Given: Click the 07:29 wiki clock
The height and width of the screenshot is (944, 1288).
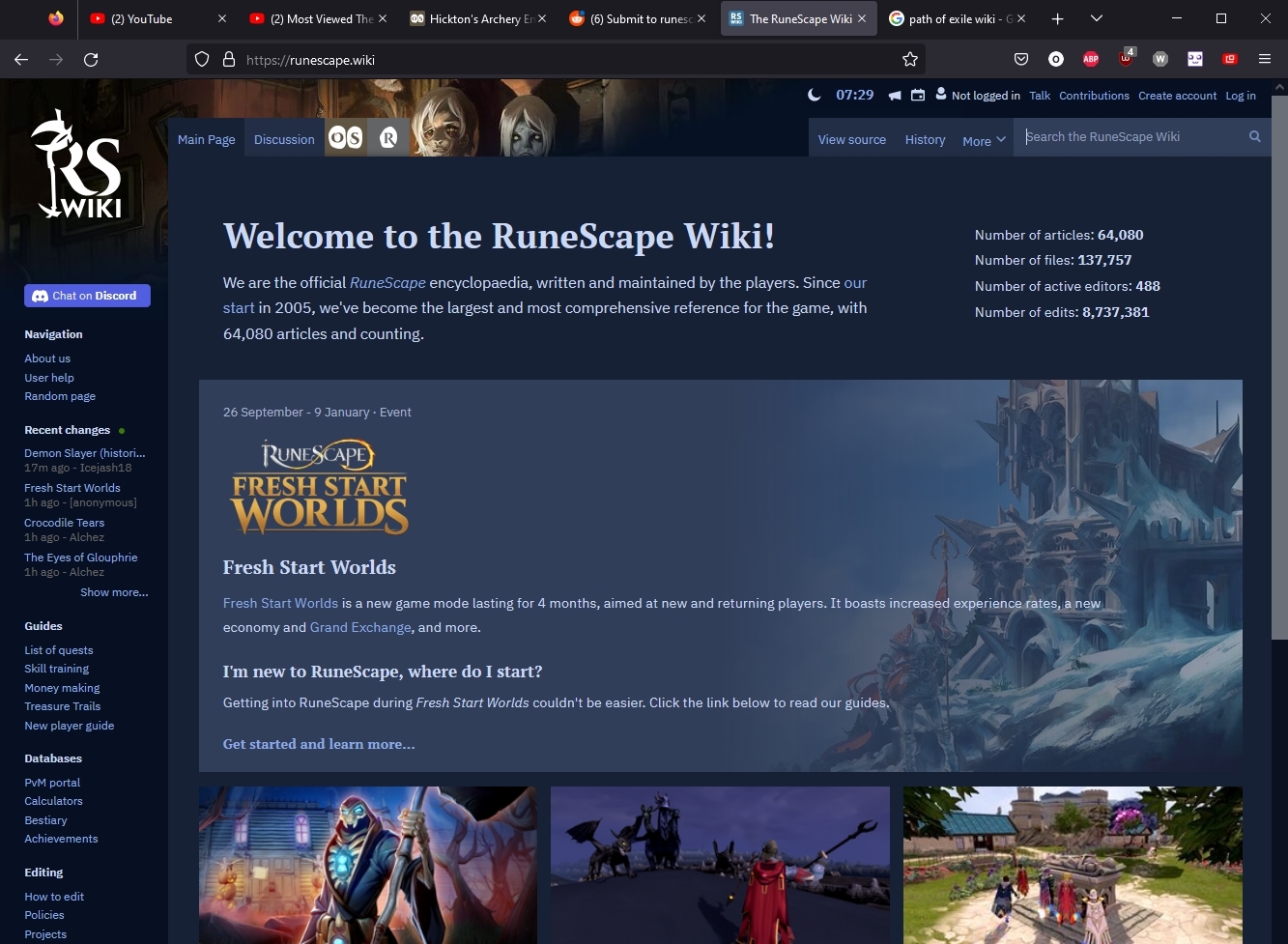Looking at the screenshot, I should tap(854, 95).
